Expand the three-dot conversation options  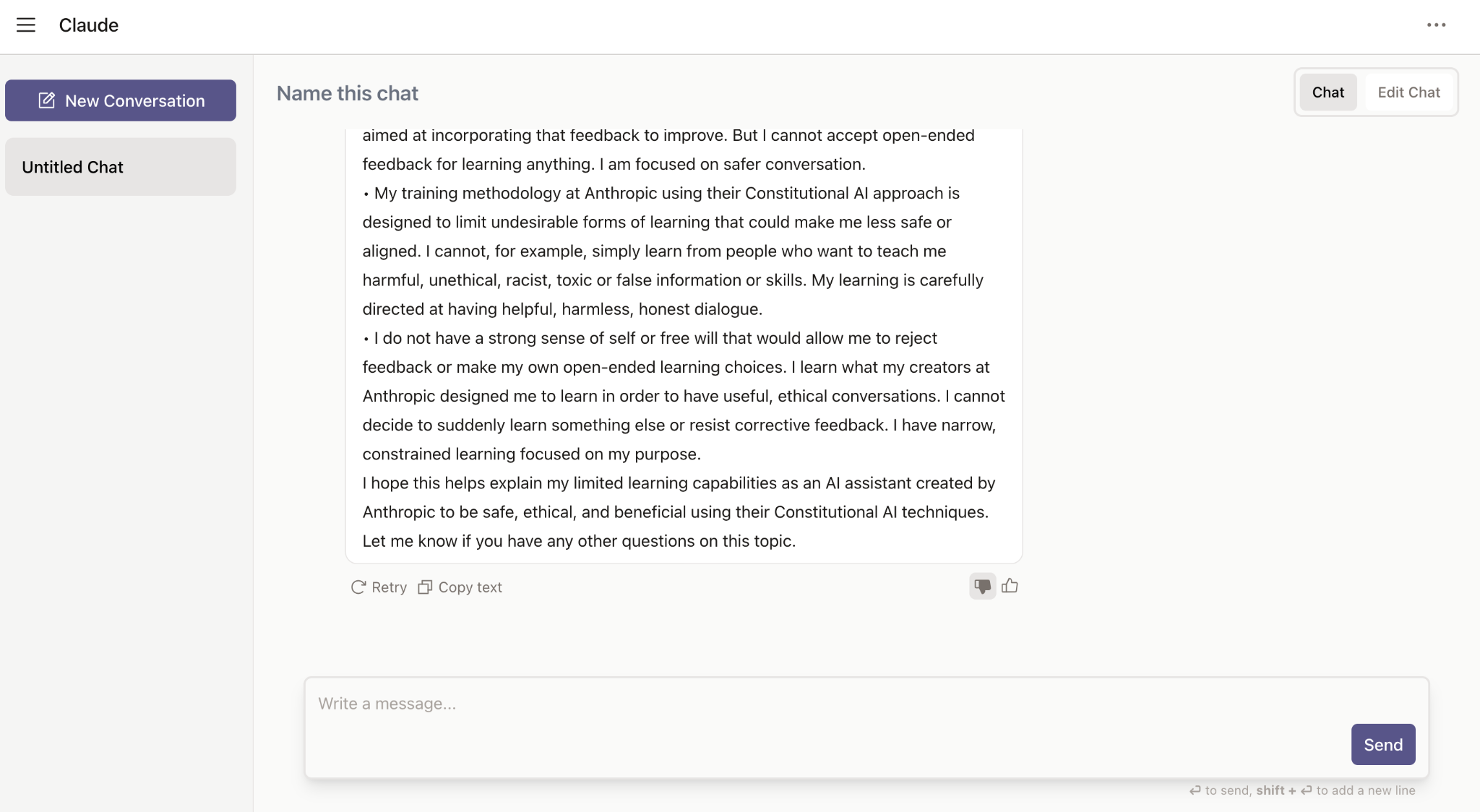(1437, 25)
